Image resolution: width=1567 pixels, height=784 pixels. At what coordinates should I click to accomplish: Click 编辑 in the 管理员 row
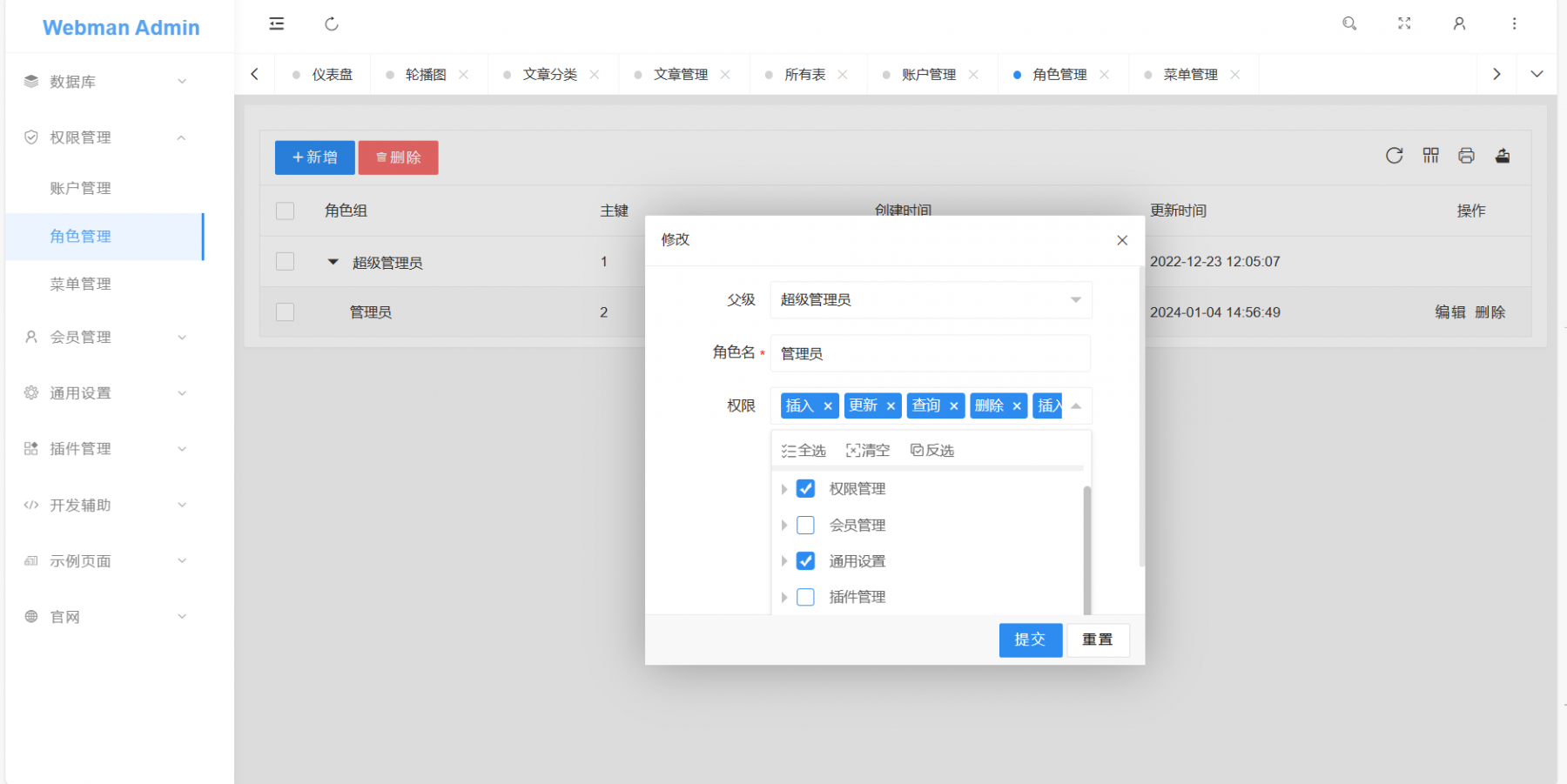1450,312
